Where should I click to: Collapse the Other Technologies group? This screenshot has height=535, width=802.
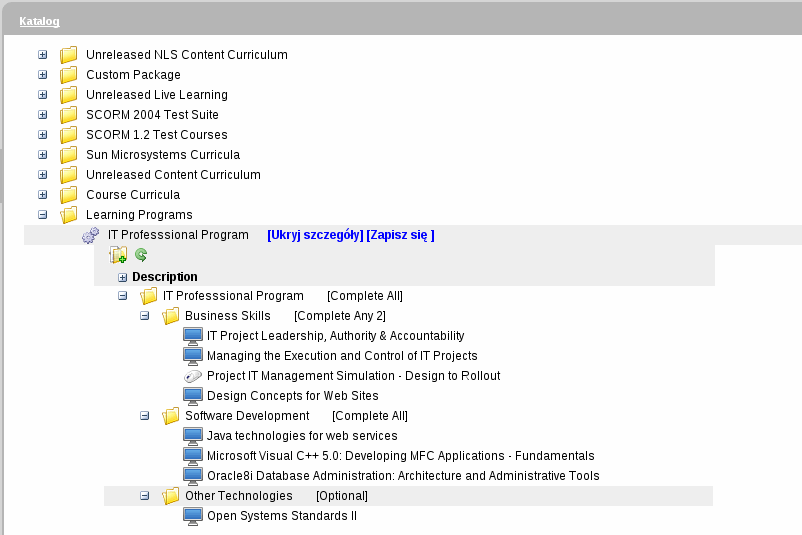click(x=144, y=496)
